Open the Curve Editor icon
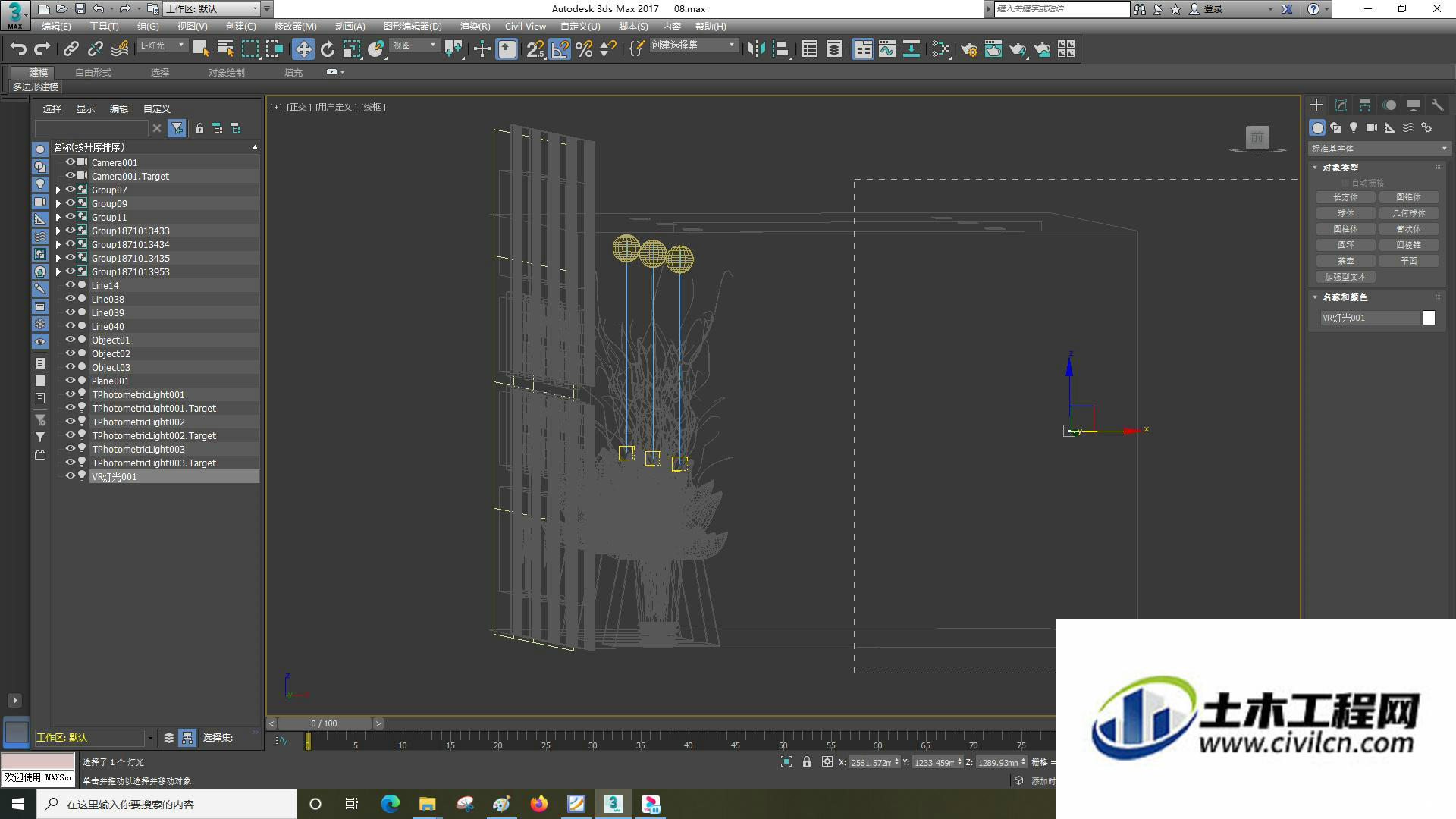 (x=887, y=49)
